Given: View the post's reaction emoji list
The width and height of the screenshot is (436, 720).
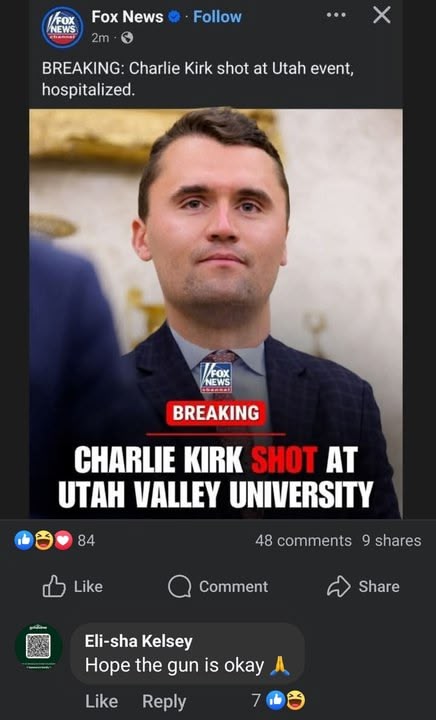Looking at the screenshot, I should coord(44,540).
